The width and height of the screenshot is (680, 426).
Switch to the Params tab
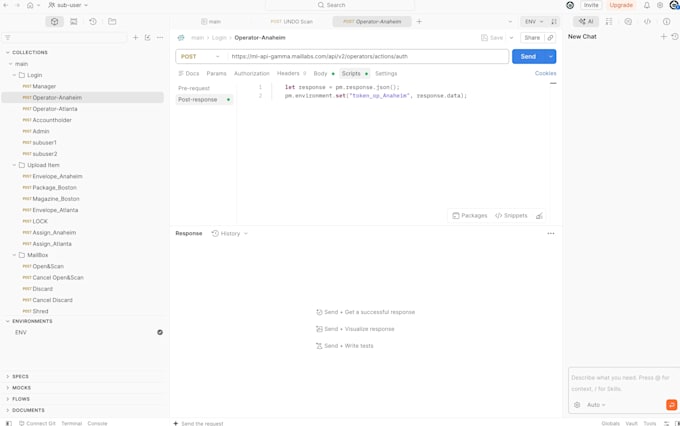[216, 73]
